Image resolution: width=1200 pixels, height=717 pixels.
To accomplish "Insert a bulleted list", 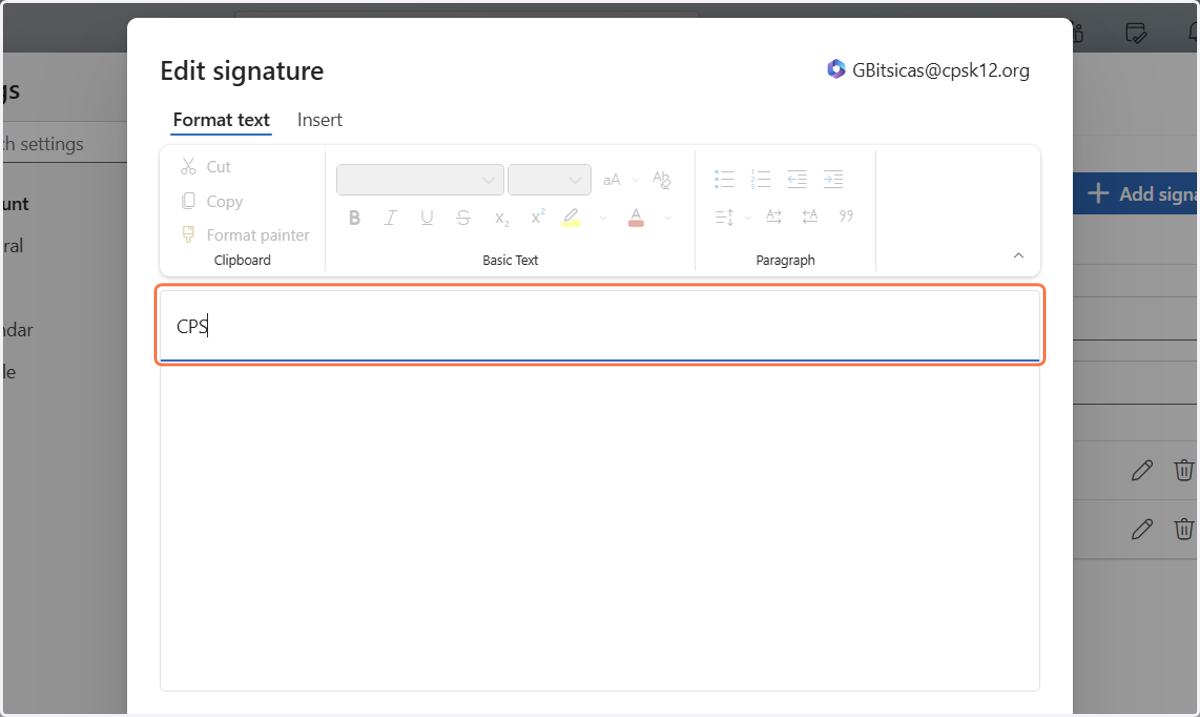I will pyautogui.click(x=724, y=180).
